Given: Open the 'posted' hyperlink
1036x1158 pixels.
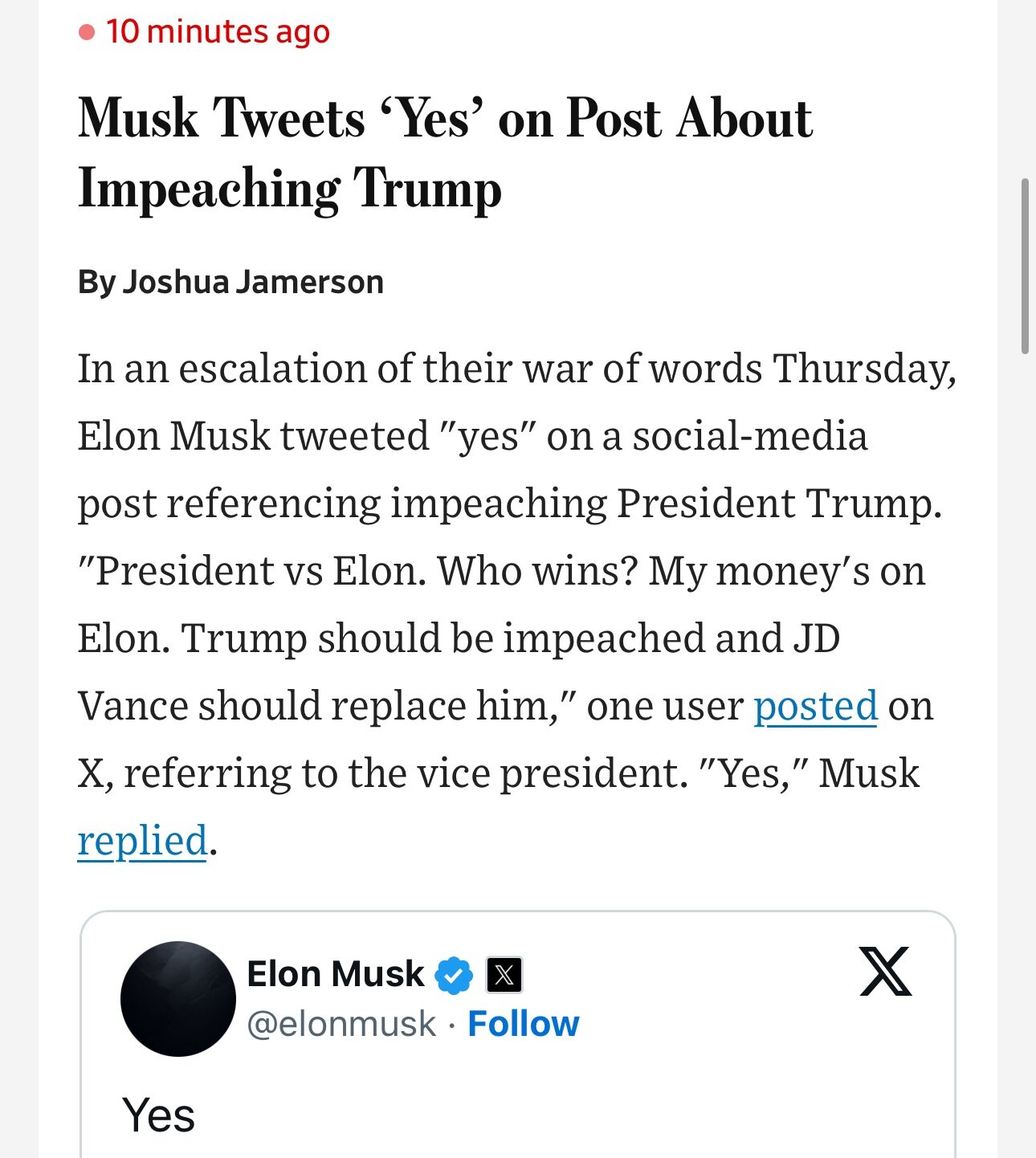Looking at the screenshot, I should pyautogui.click(x=815, y=706).
